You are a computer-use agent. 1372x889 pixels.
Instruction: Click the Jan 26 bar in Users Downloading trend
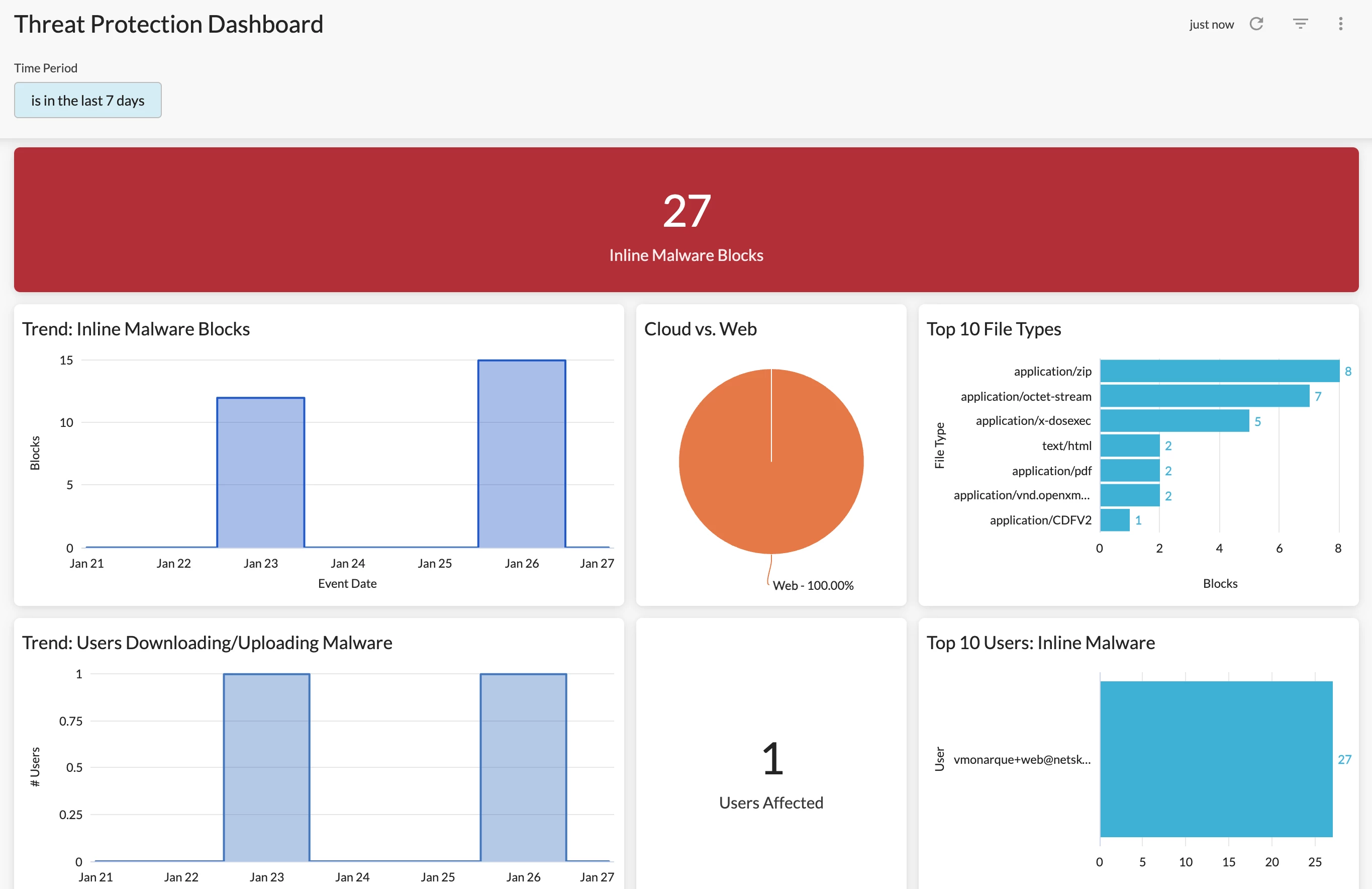pos(523,767)
